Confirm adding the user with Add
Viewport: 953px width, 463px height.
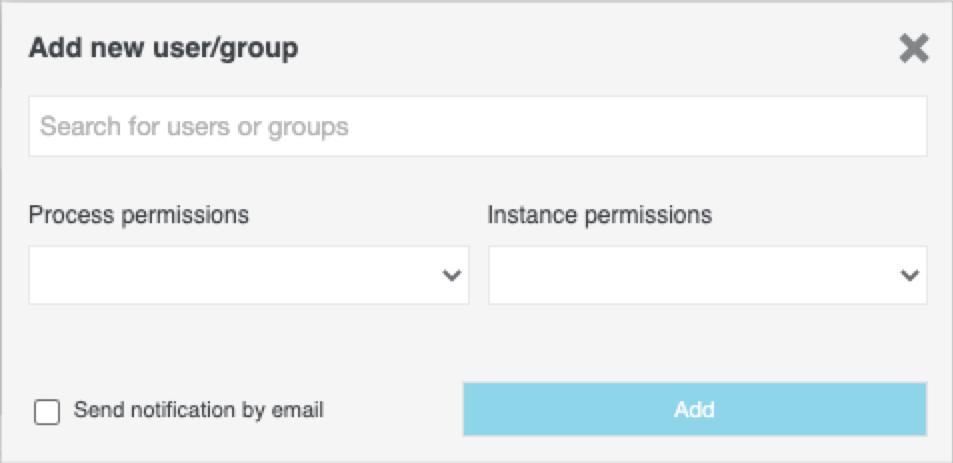pyautogui.click(x=694, y=409)
